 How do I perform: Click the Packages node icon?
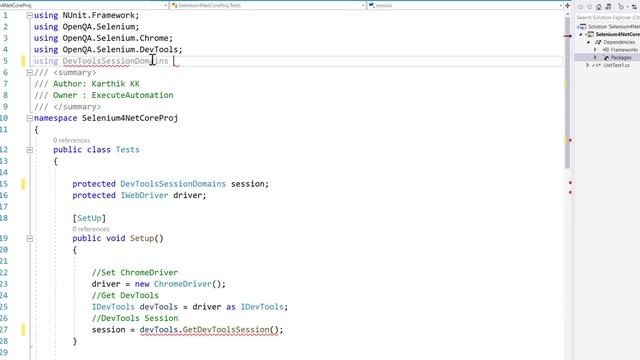point(606,58)
